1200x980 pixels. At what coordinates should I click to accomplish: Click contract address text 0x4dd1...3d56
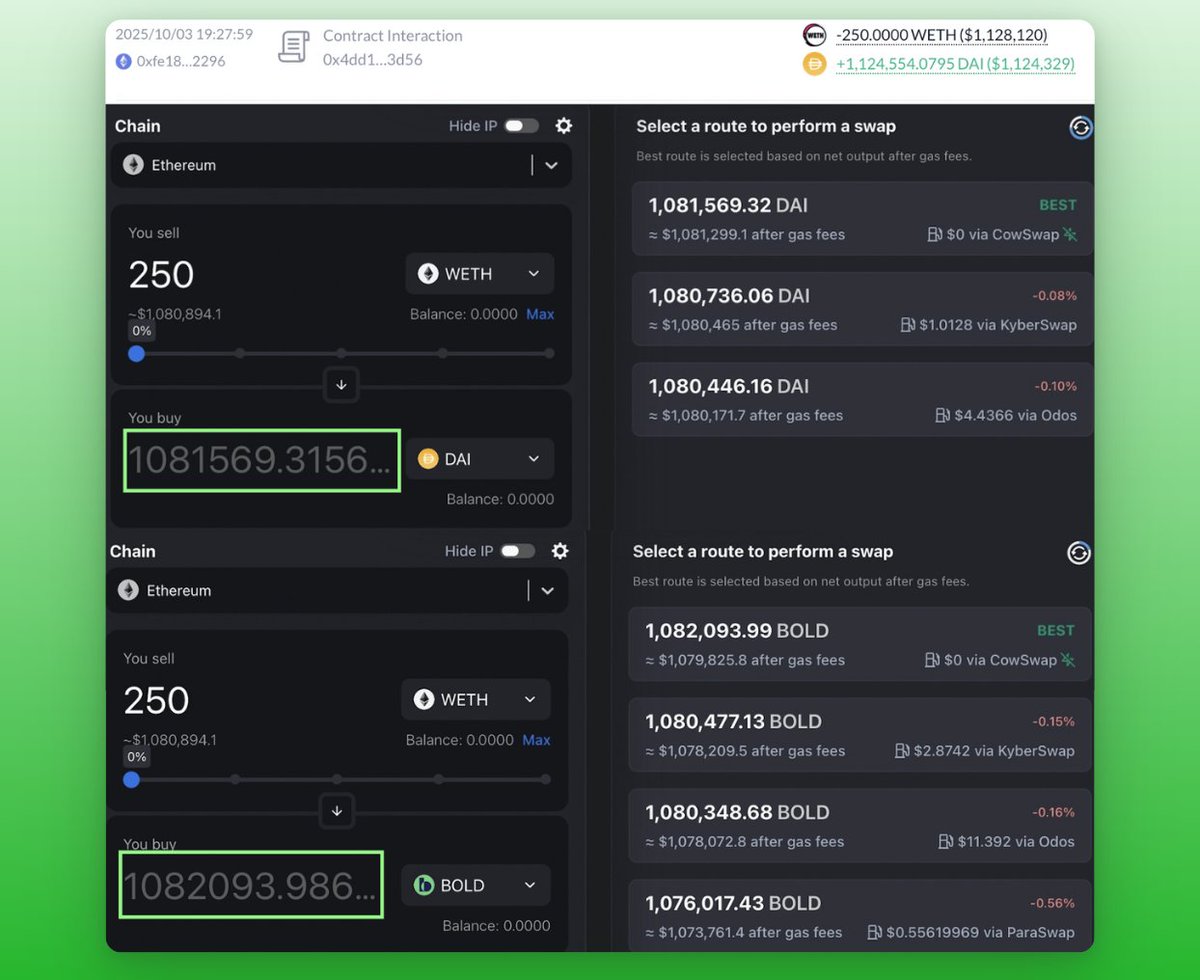(372, 60)
